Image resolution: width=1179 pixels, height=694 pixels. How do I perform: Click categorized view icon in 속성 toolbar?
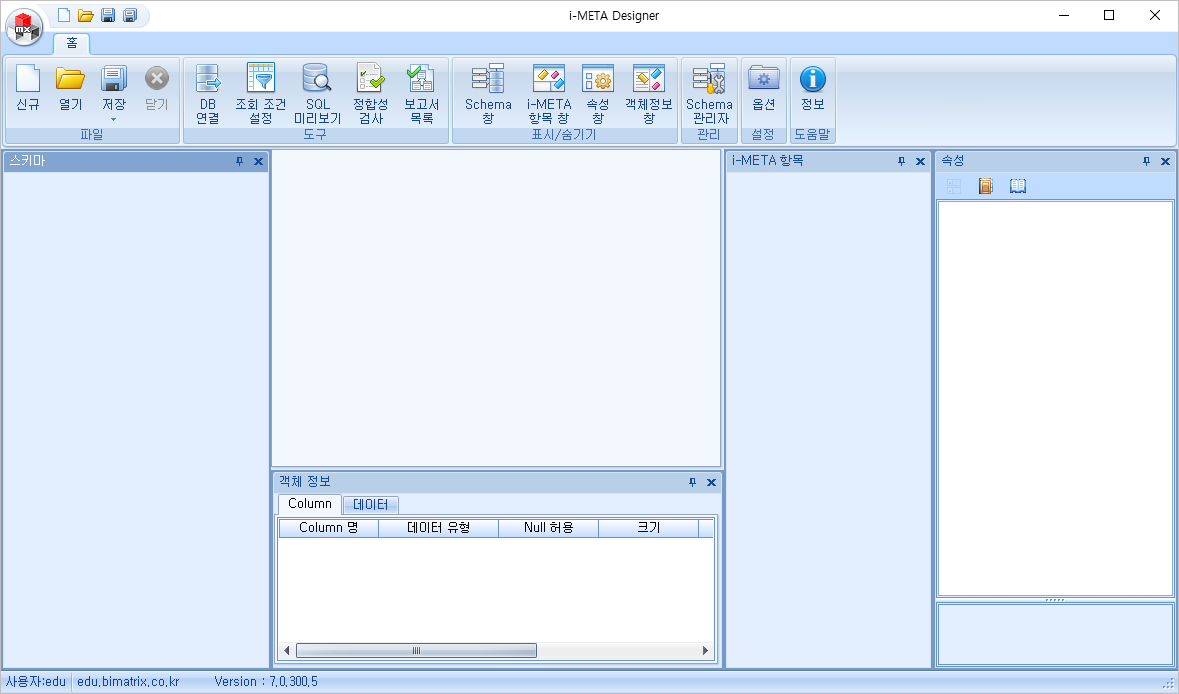tap(954, 186)
